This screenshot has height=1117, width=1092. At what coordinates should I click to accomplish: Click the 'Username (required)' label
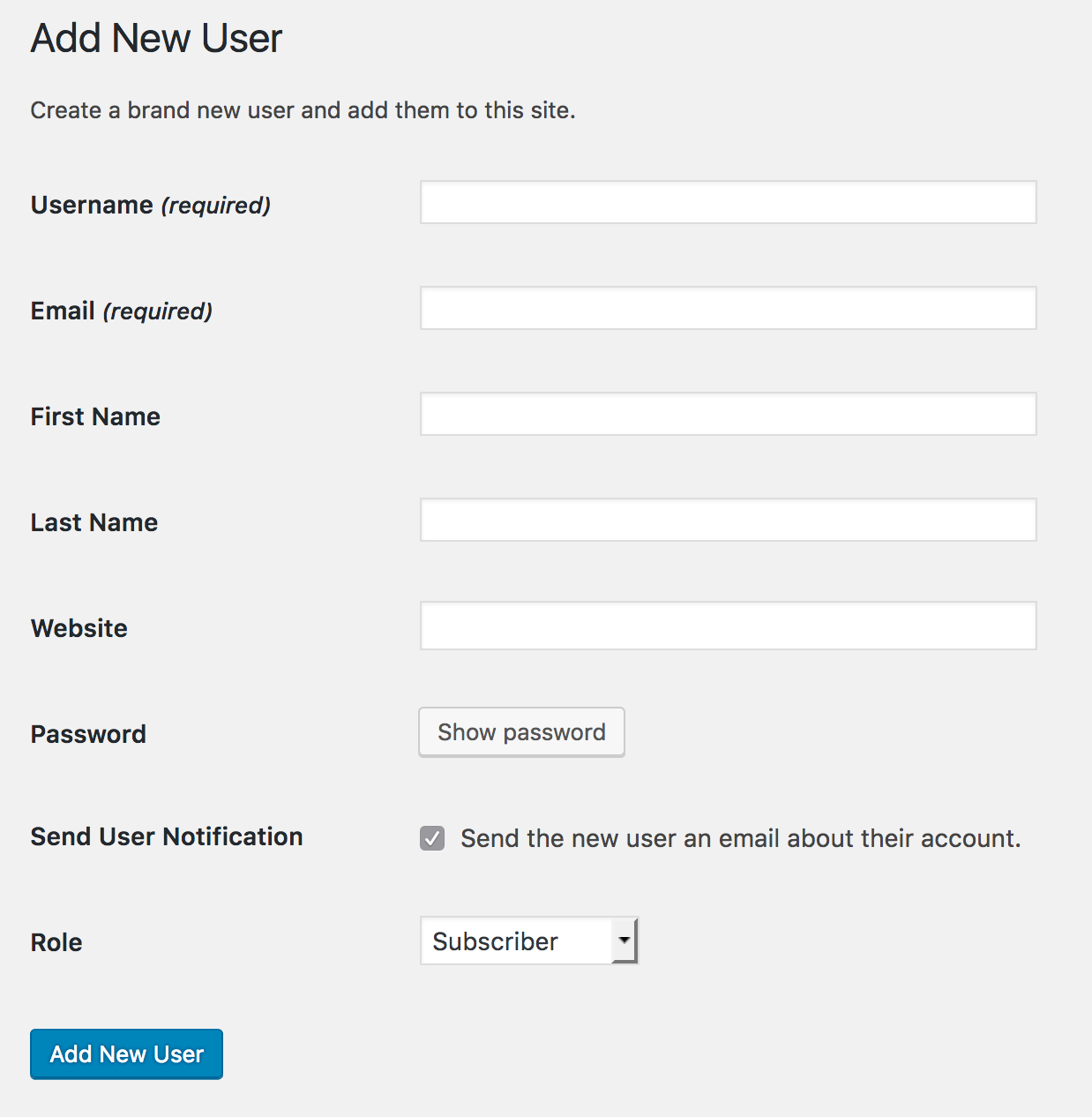pos(150,205)
